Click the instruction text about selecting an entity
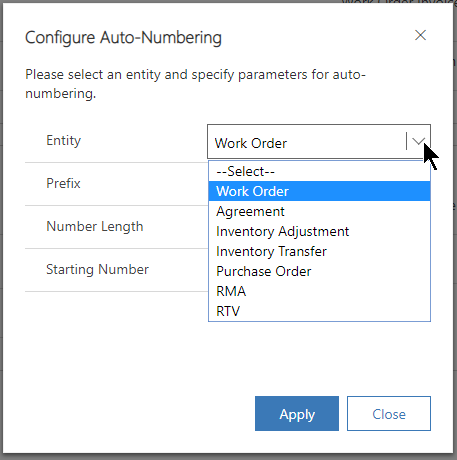 click(195, 84)
